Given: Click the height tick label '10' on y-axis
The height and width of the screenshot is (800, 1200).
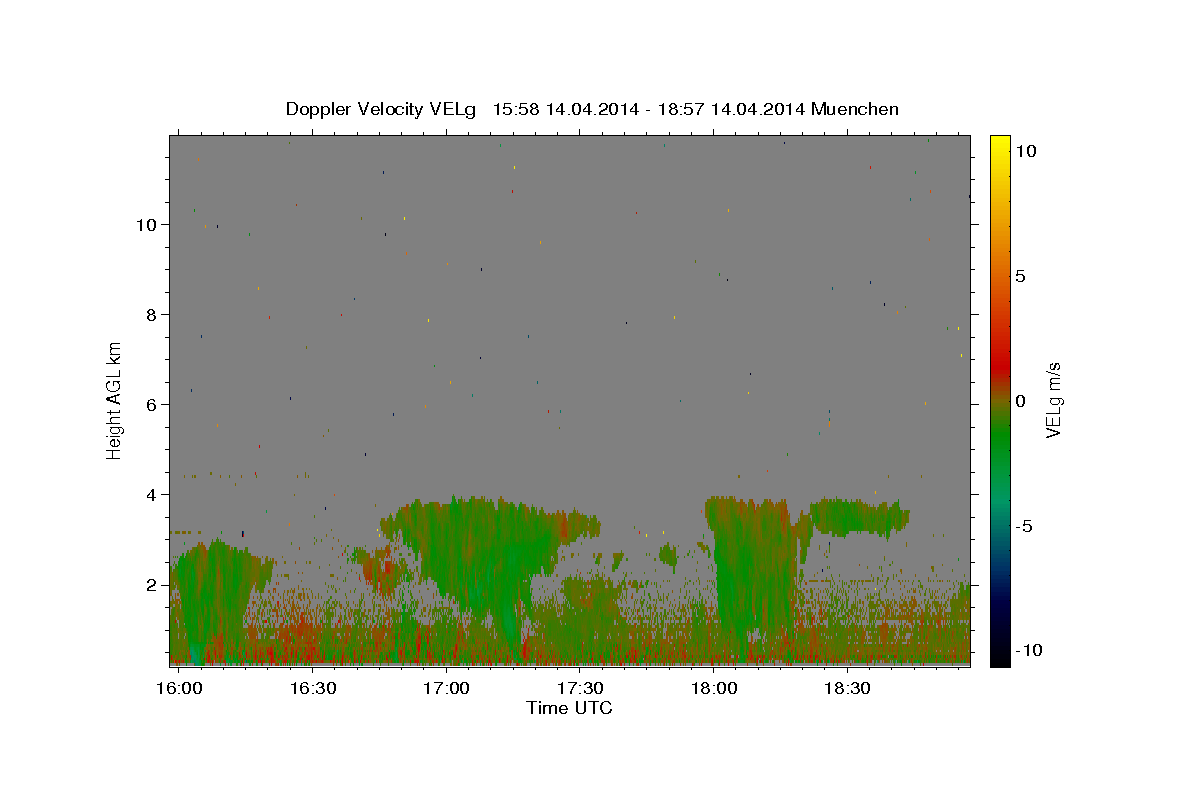Looking at the screenshot, I should pyautogui.click(x=147, y=225).
